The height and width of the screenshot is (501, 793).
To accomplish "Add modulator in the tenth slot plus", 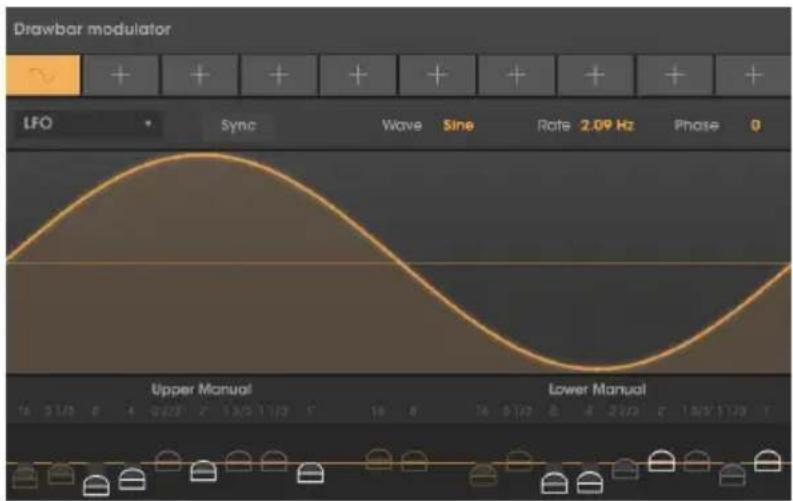I will 754,75.
